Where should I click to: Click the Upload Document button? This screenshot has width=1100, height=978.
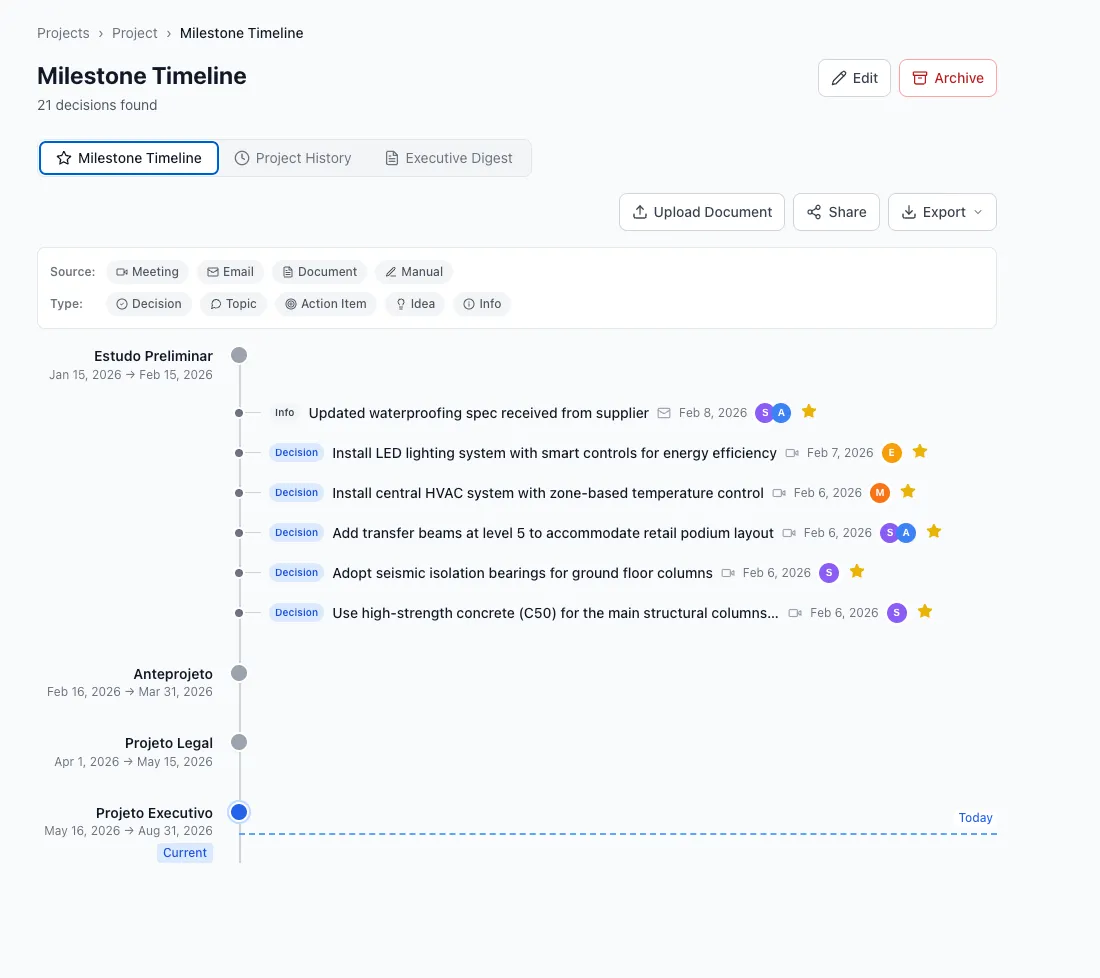point(702,212)
